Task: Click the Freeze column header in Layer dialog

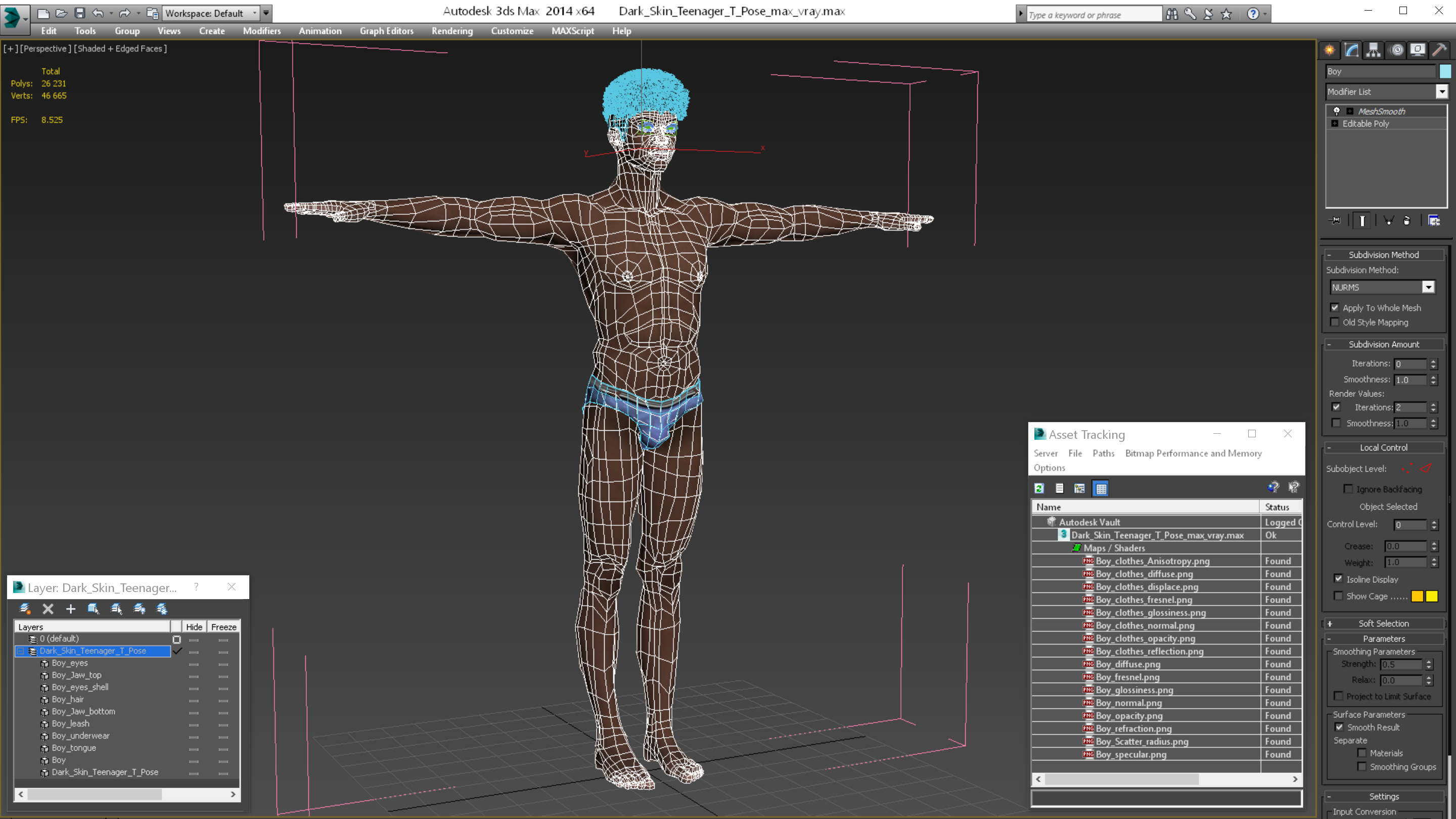Action: pyautogui.click(x=224, y=627)
